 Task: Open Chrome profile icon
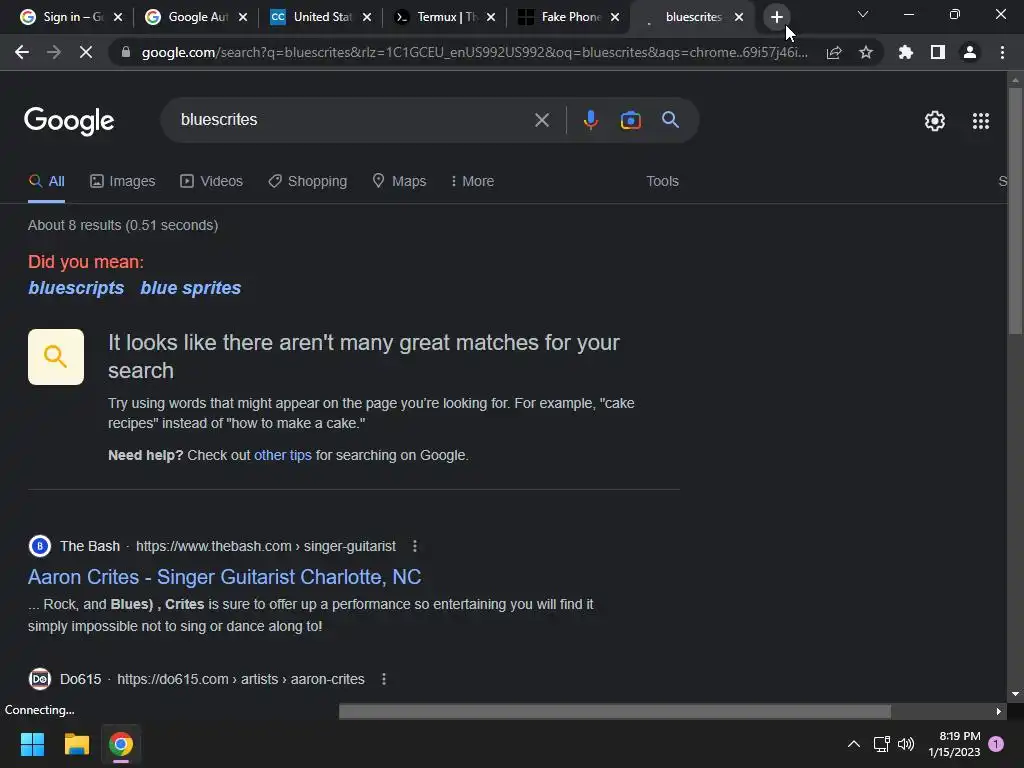970,52
